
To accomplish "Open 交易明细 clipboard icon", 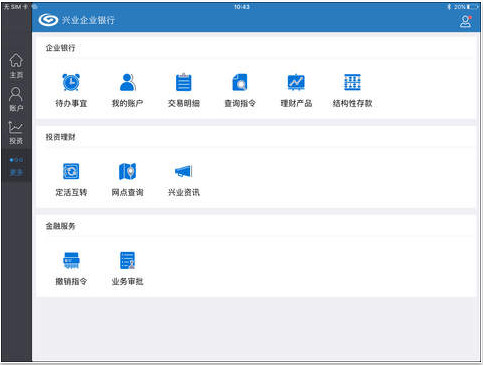I will pos(184,82).
